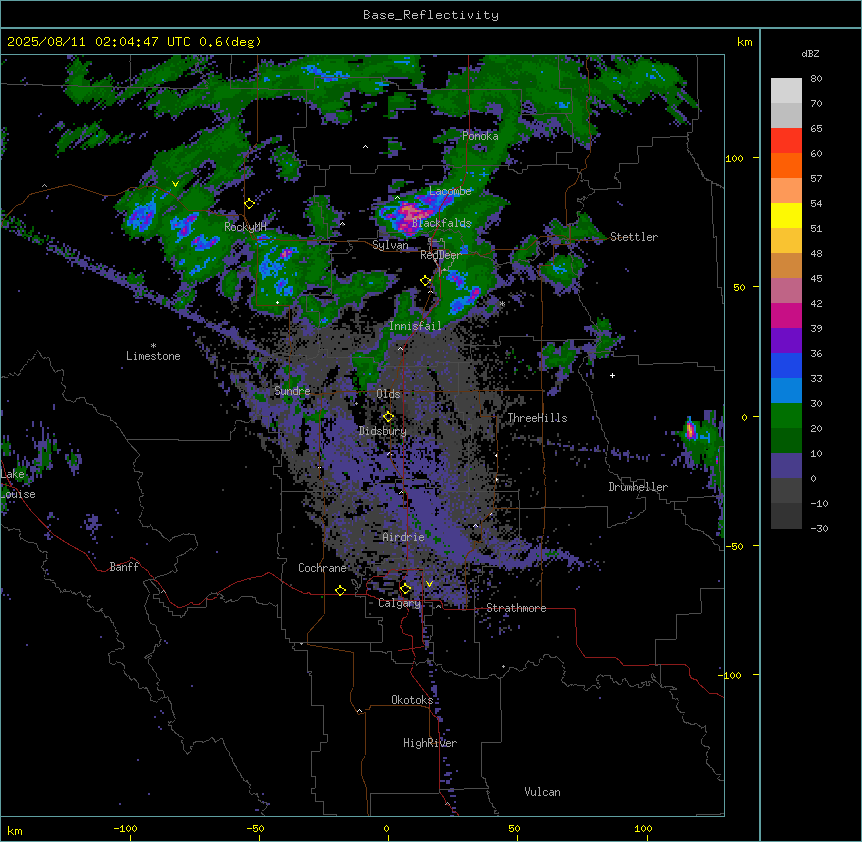Click the 80 value on dBZ legend
Viewport: 862px width, 842px height.
[816, 79]
